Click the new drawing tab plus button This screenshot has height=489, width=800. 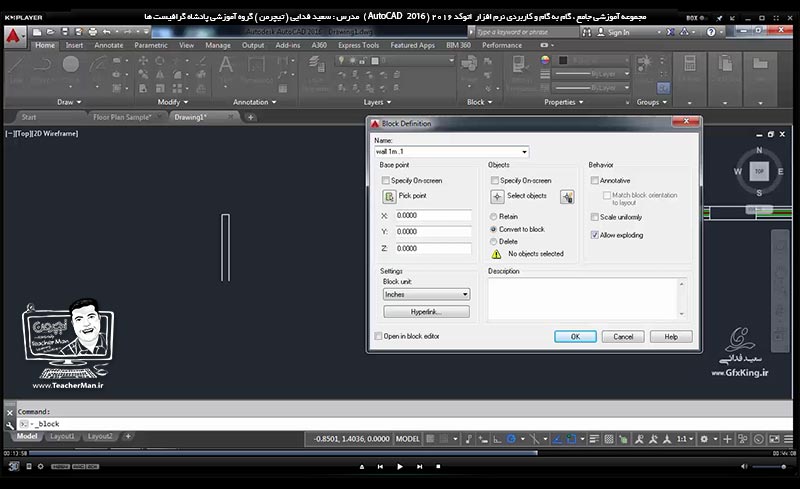(251, 117)
